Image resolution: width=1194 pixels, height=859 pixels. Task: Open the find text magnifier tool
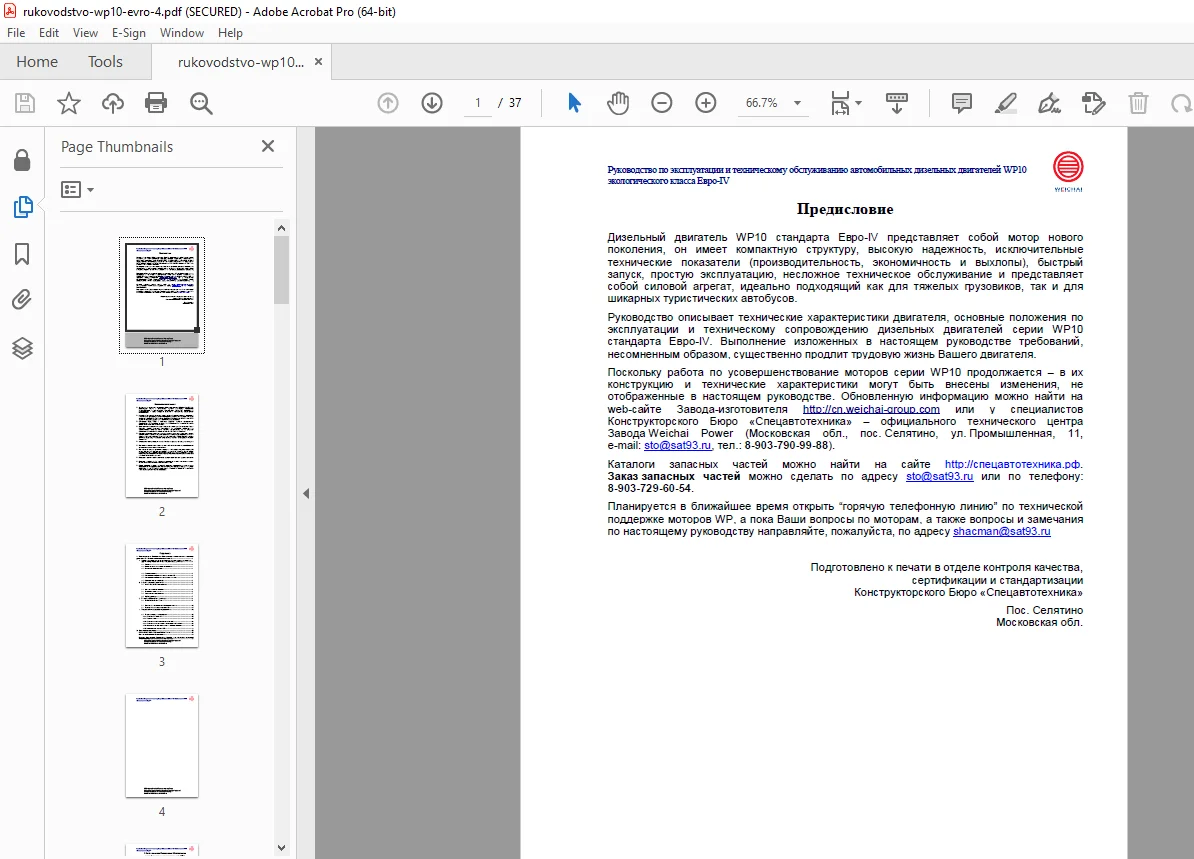coord(201,103)
